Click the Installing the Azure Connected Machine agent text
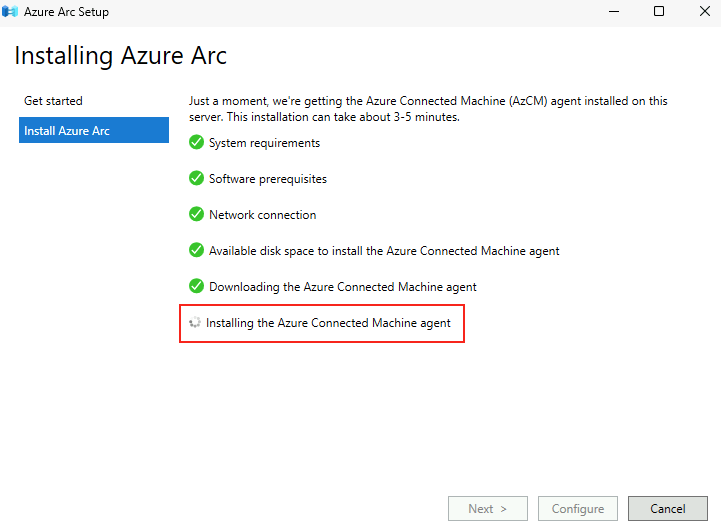 coord(328,323)
